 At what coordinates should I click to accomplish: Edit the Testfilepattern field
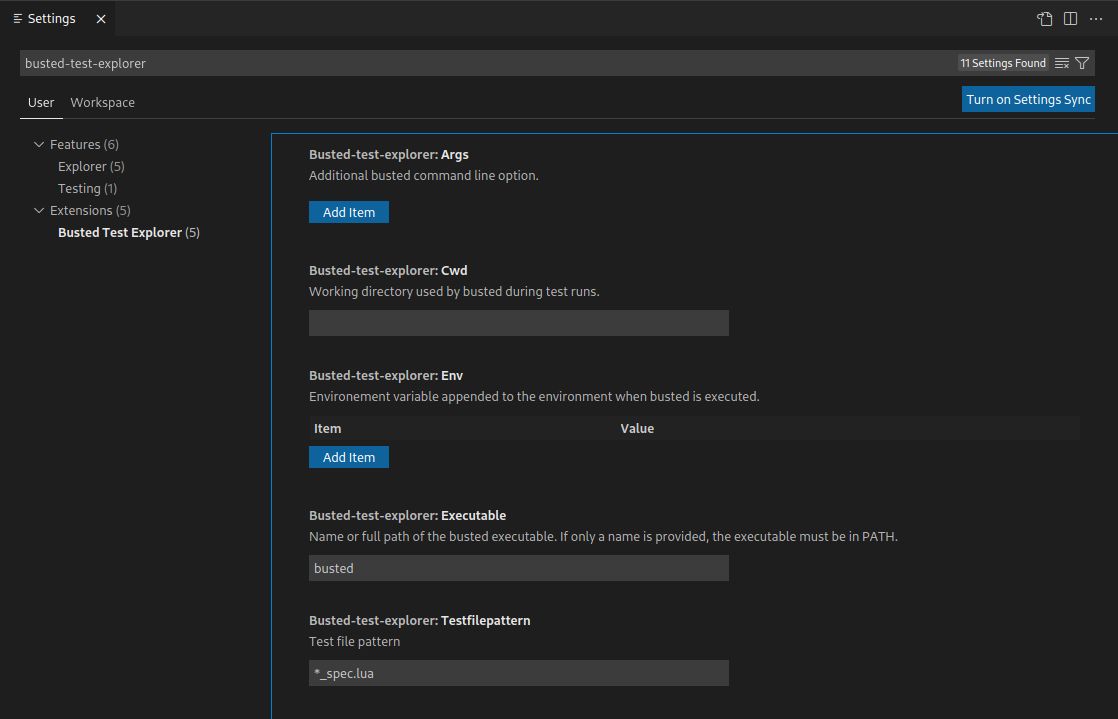pyautogui.click(x=518, y=673)
